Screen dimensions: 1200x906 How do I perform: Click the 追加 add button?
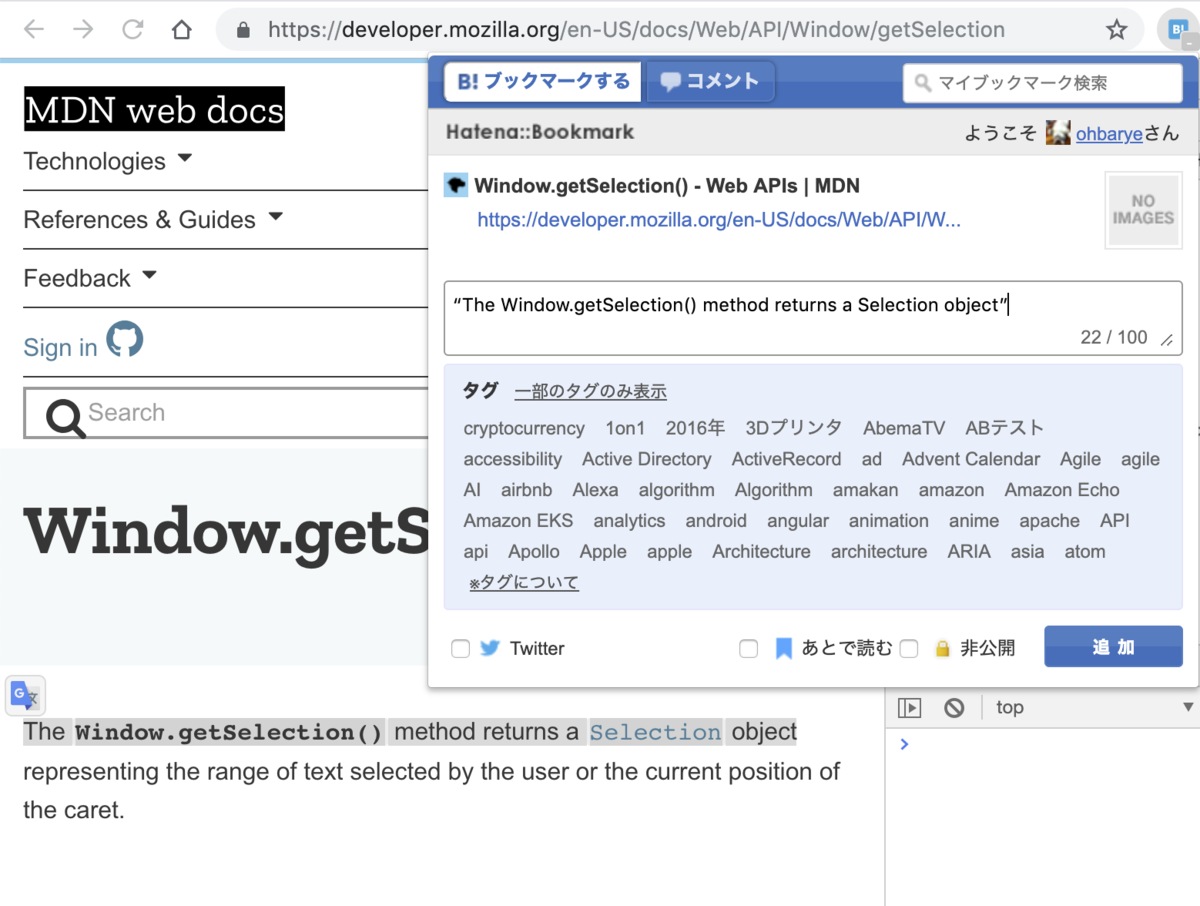1113,647
